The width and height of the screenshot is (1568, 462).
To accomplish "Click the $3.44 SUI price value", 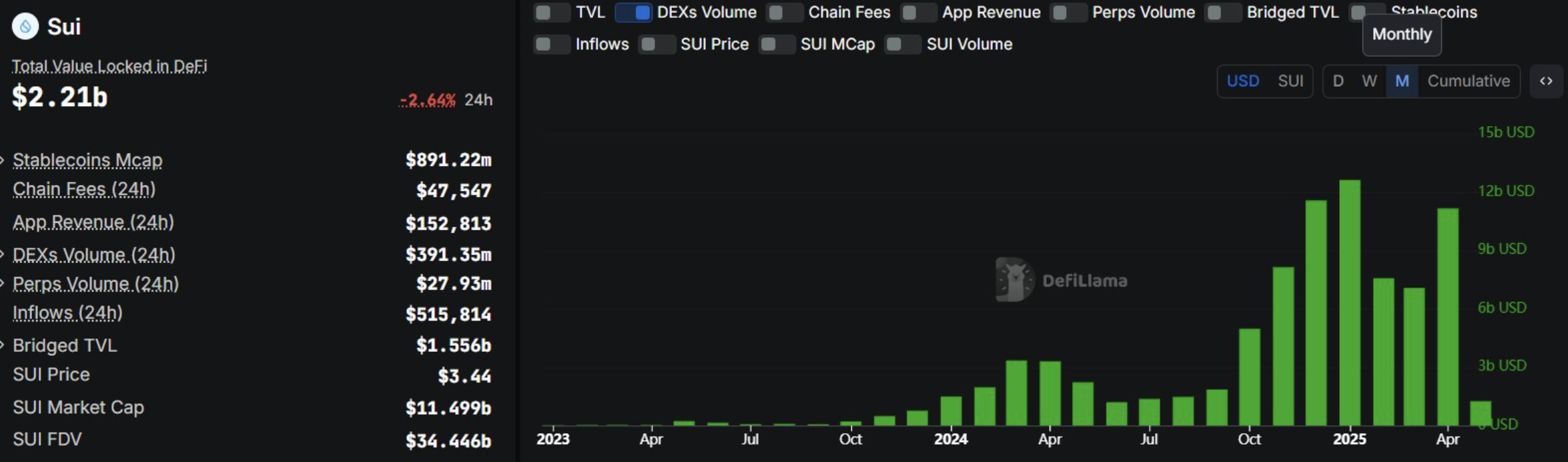I will click(464, 377).
